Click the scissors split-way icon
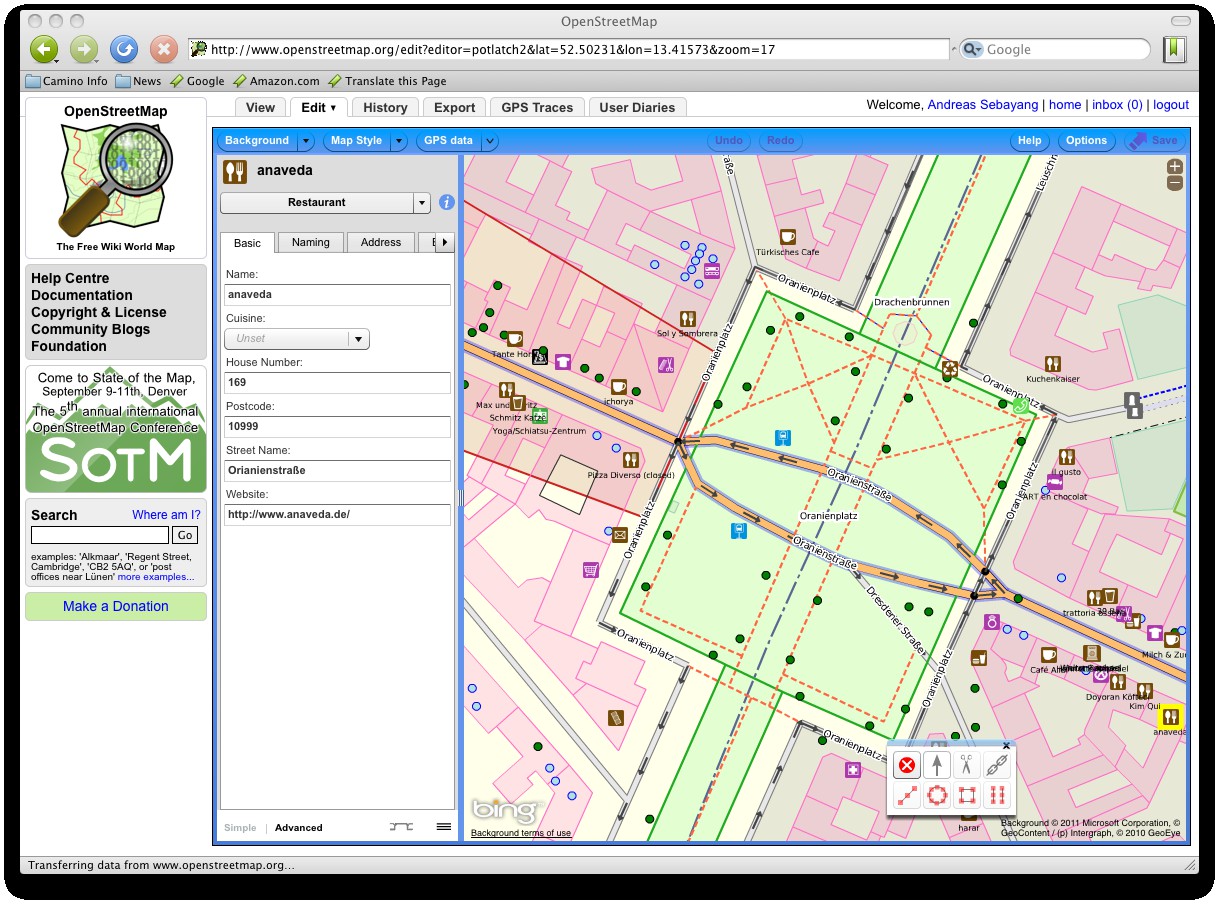The image size is (1219, 904). tap(966, 766)
